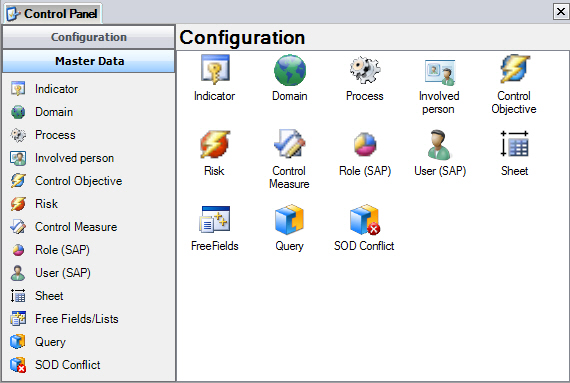Open the large SOD Conflict icon
The height and width of the screenshot is (383, 570).
365,219
